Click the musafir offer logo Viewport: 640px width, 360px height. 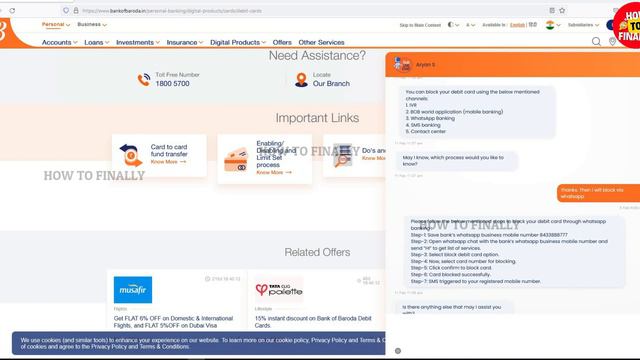pos(133,290)
